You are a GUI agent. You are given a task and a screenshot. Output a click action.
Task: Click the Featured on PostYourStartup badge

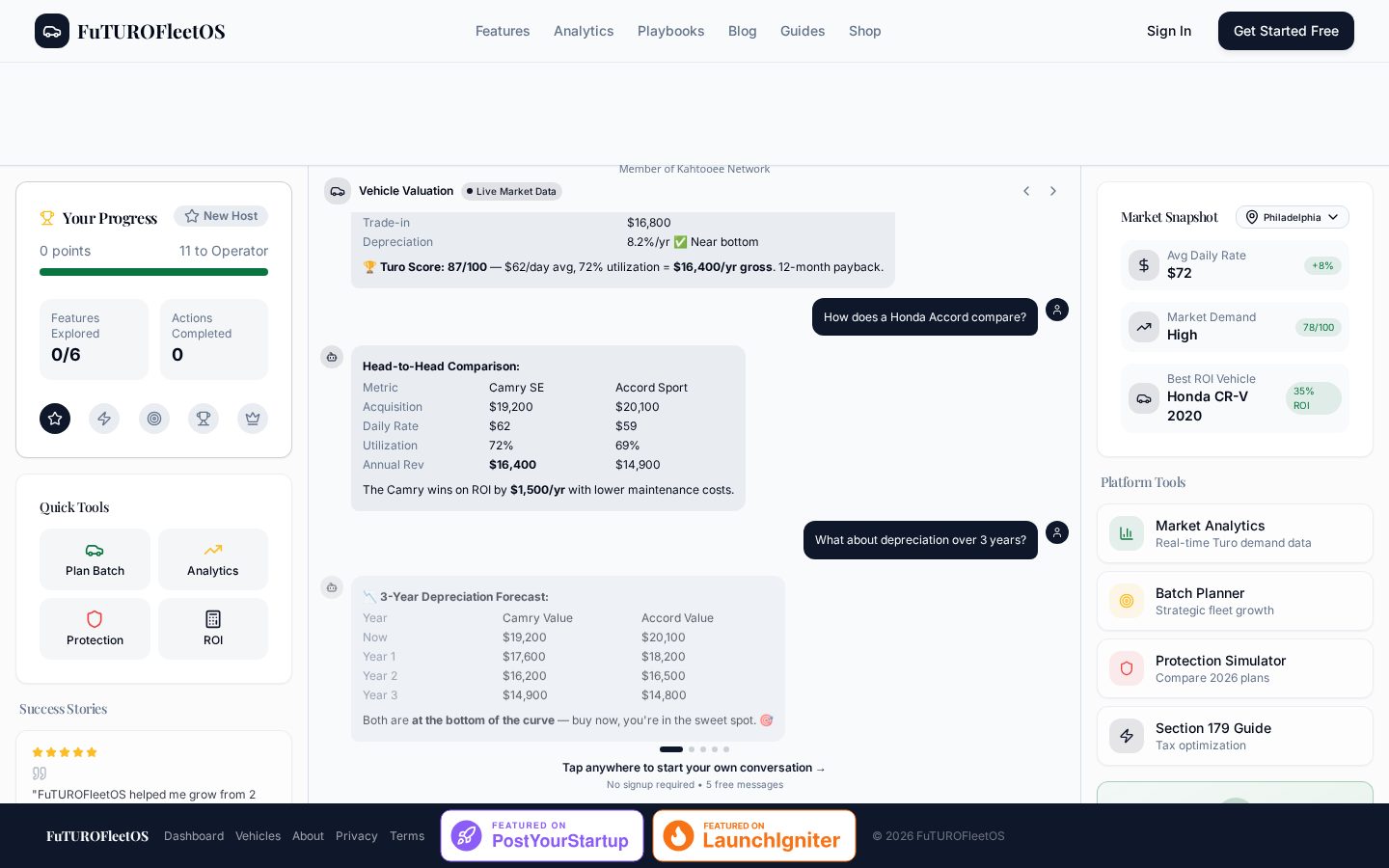(542, 835)
